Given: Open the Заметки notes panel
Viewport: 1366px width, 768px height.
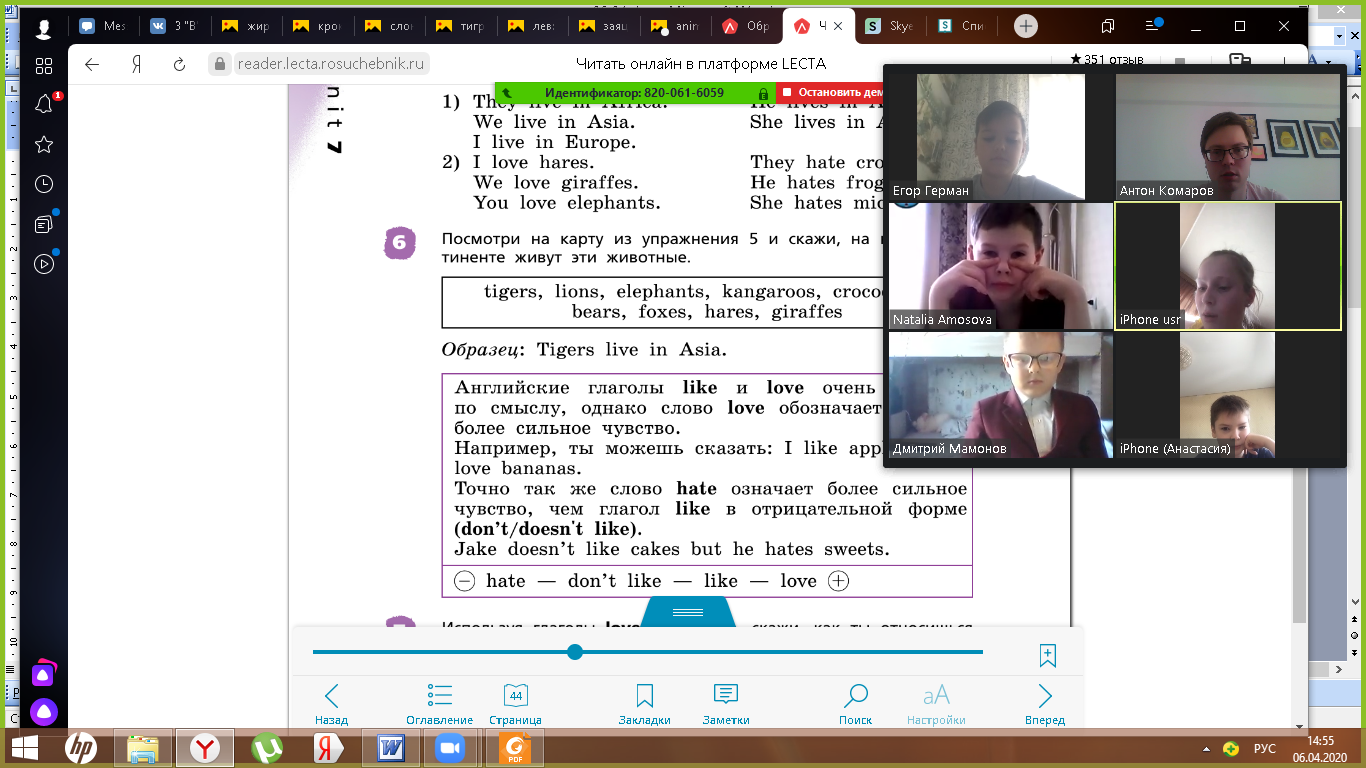Looking at the screenshot, I should [725, 704].
